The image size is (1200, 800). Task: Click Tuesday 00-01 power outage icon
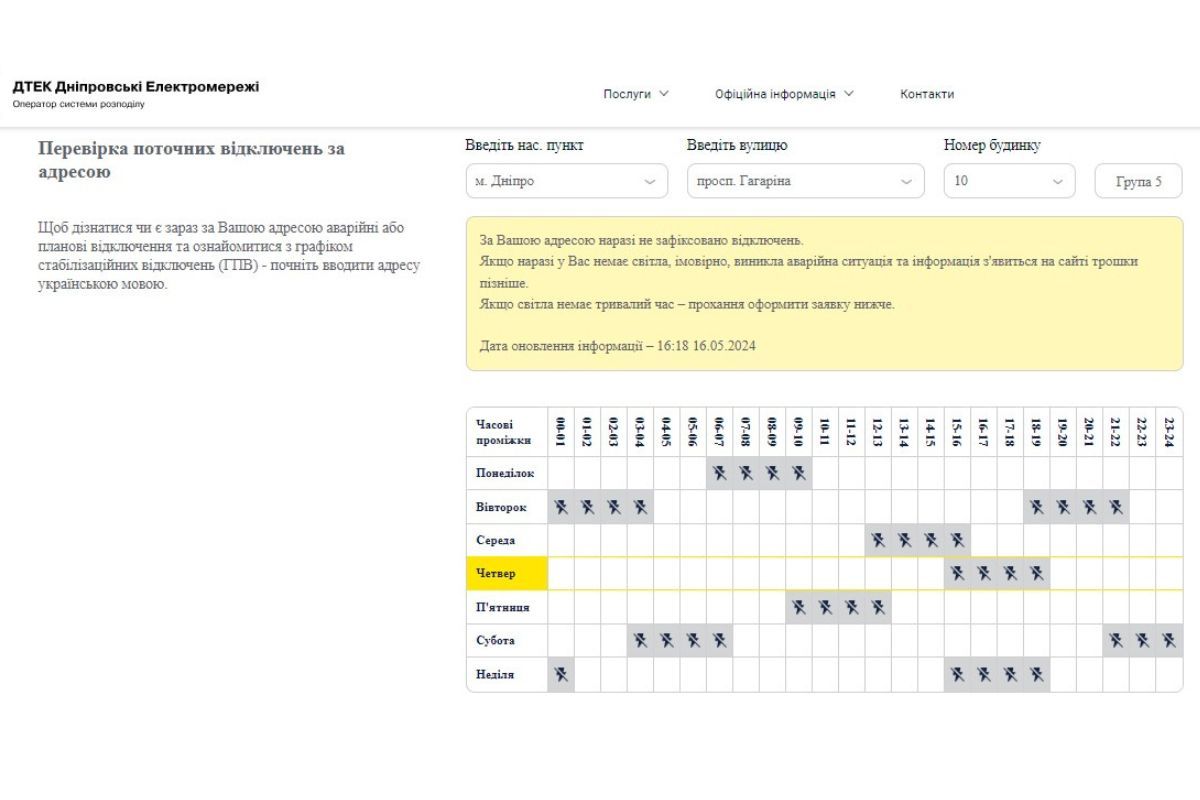coord(561,507)
